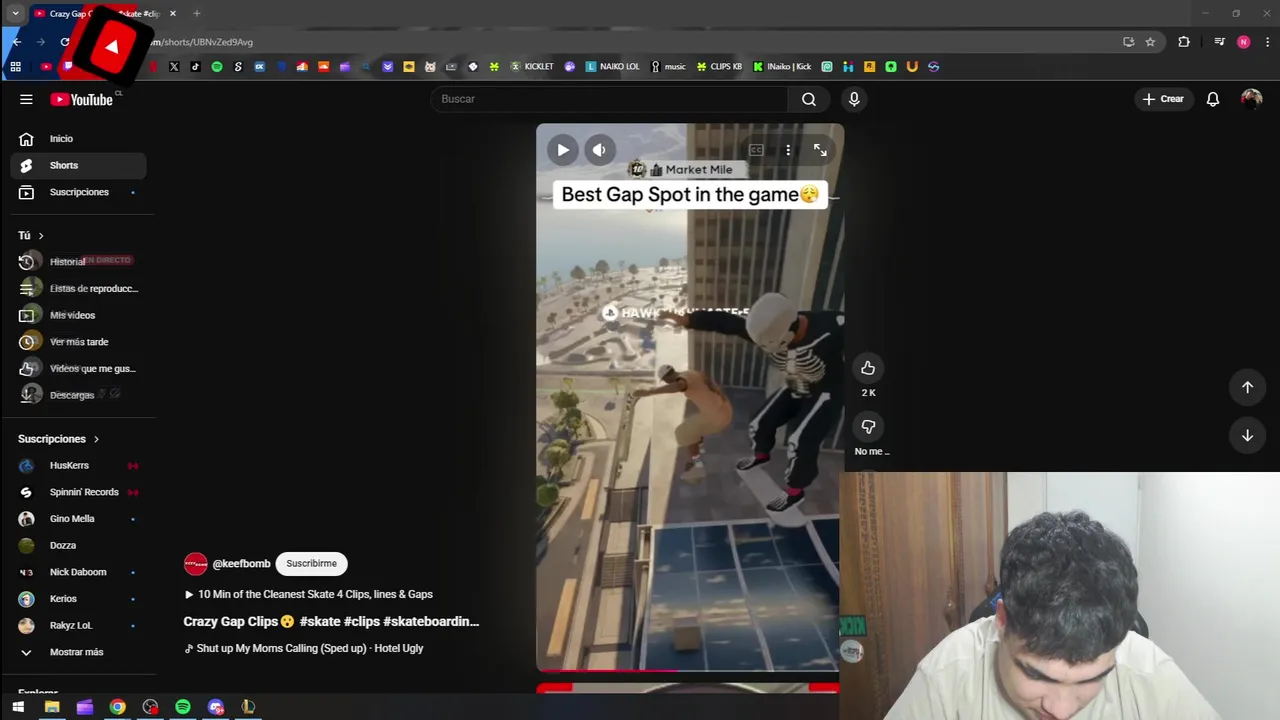Open the Shut up My Moms Calling sound
Viewport: 1280px width, 720px height.
303,648
